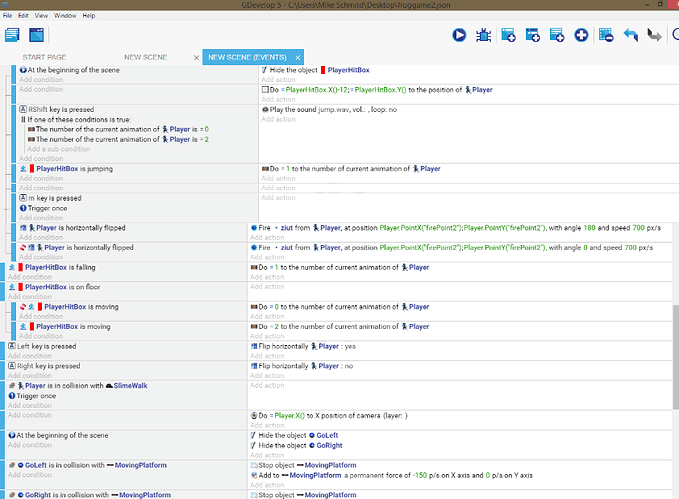Click the camera icon before Do =Player.X()

(x=254, y=415)
